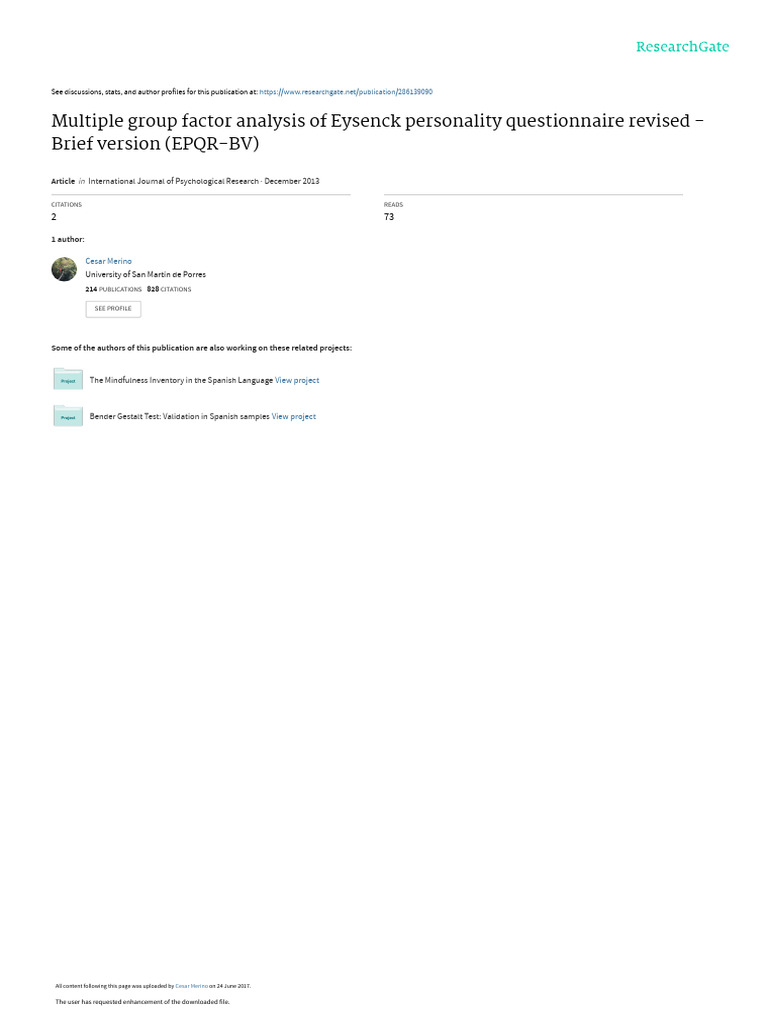This screenshot has height=1024, width=768.
Task: Click Bender Gestalt Test: Validation in Spanish samples text
Action: pyautogui.click(x=180, y=417)
